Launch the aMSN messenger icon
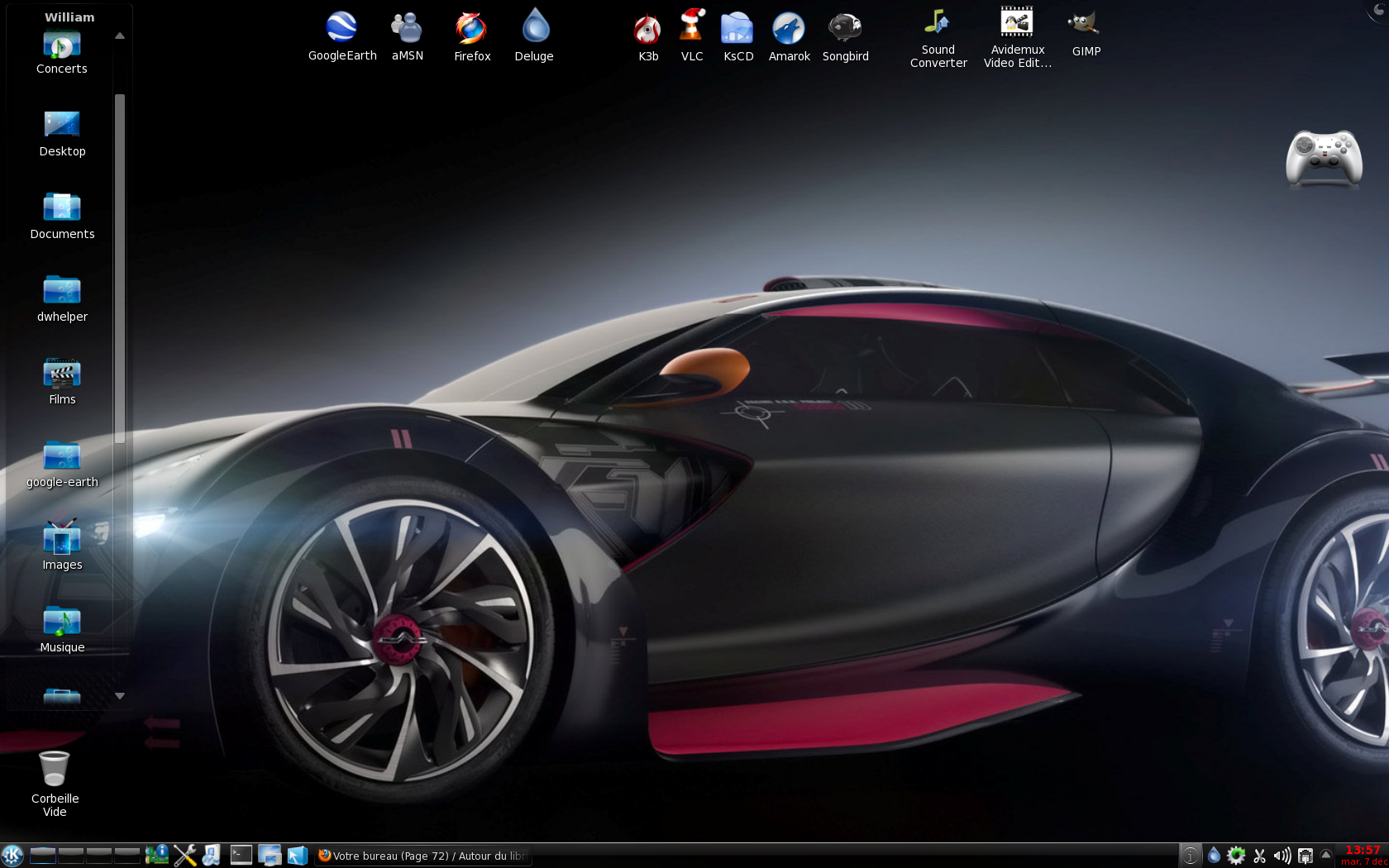This screenshot has width=1389, height=868. coord(407,29)
